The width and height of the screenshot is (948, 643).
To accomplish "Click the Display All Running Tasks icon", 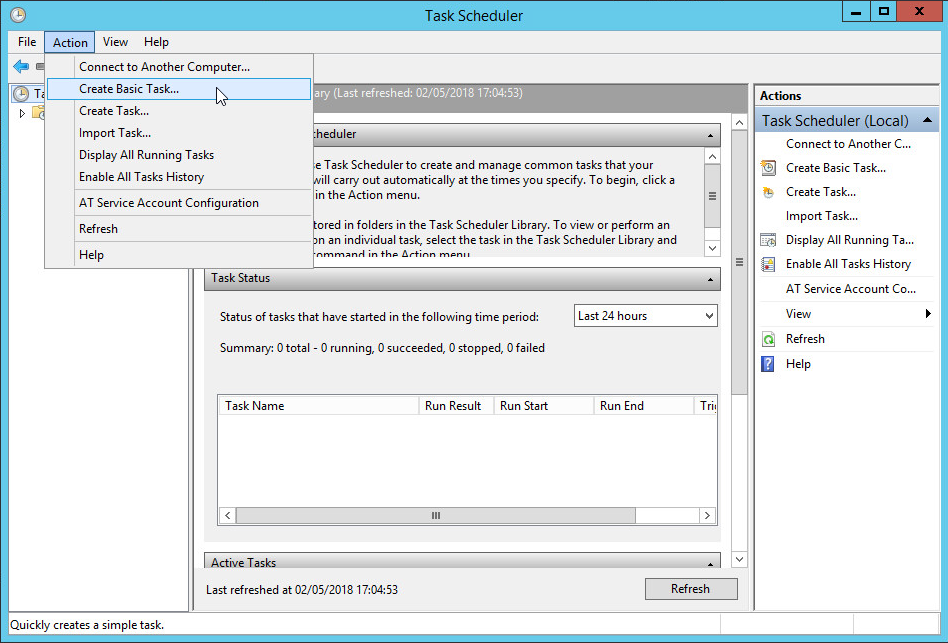I will tap(768, 239).
